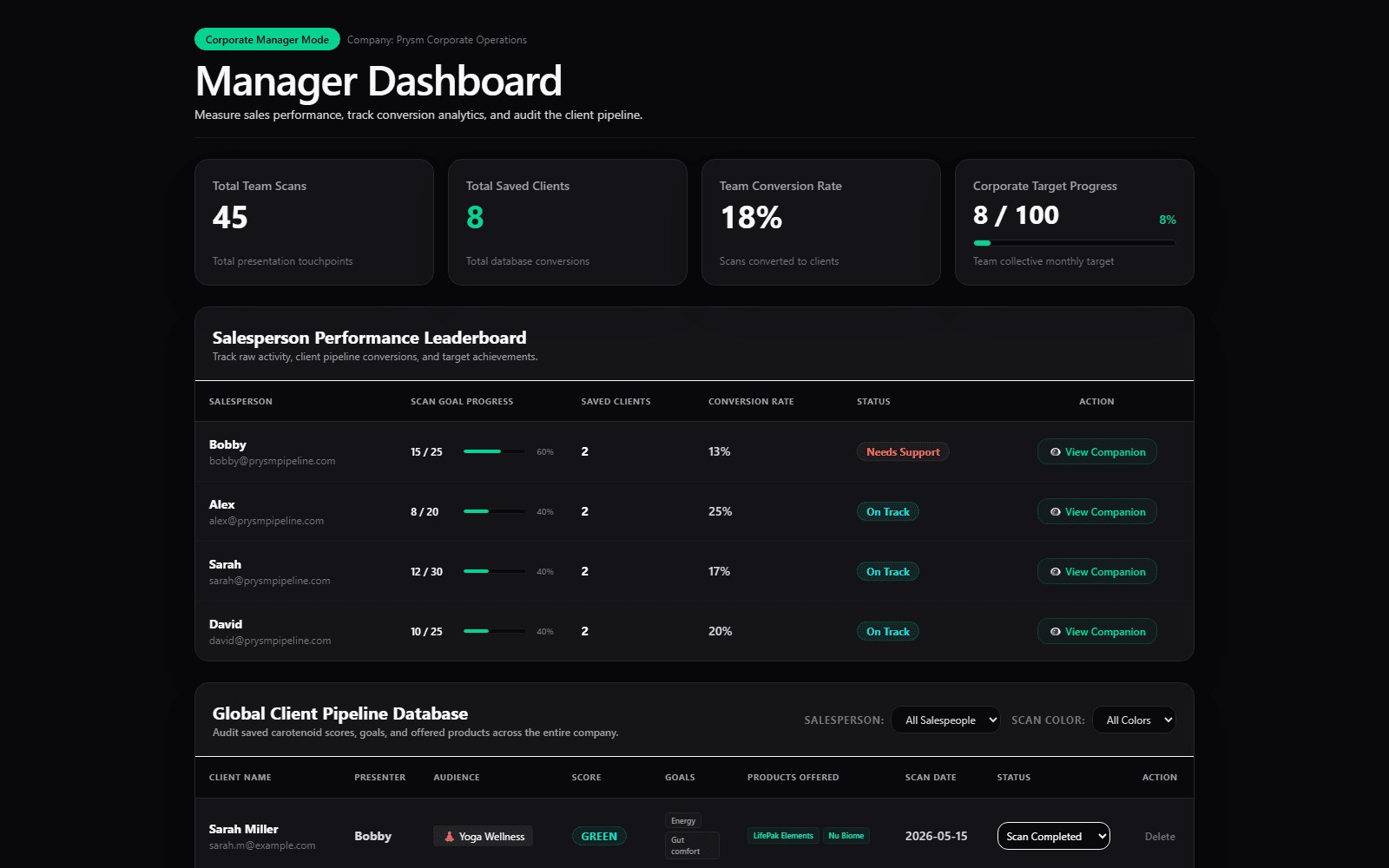Click the Conversion Rate column header
The height and width of the screenshot is (868, 1389).
(x=751, y=402)
